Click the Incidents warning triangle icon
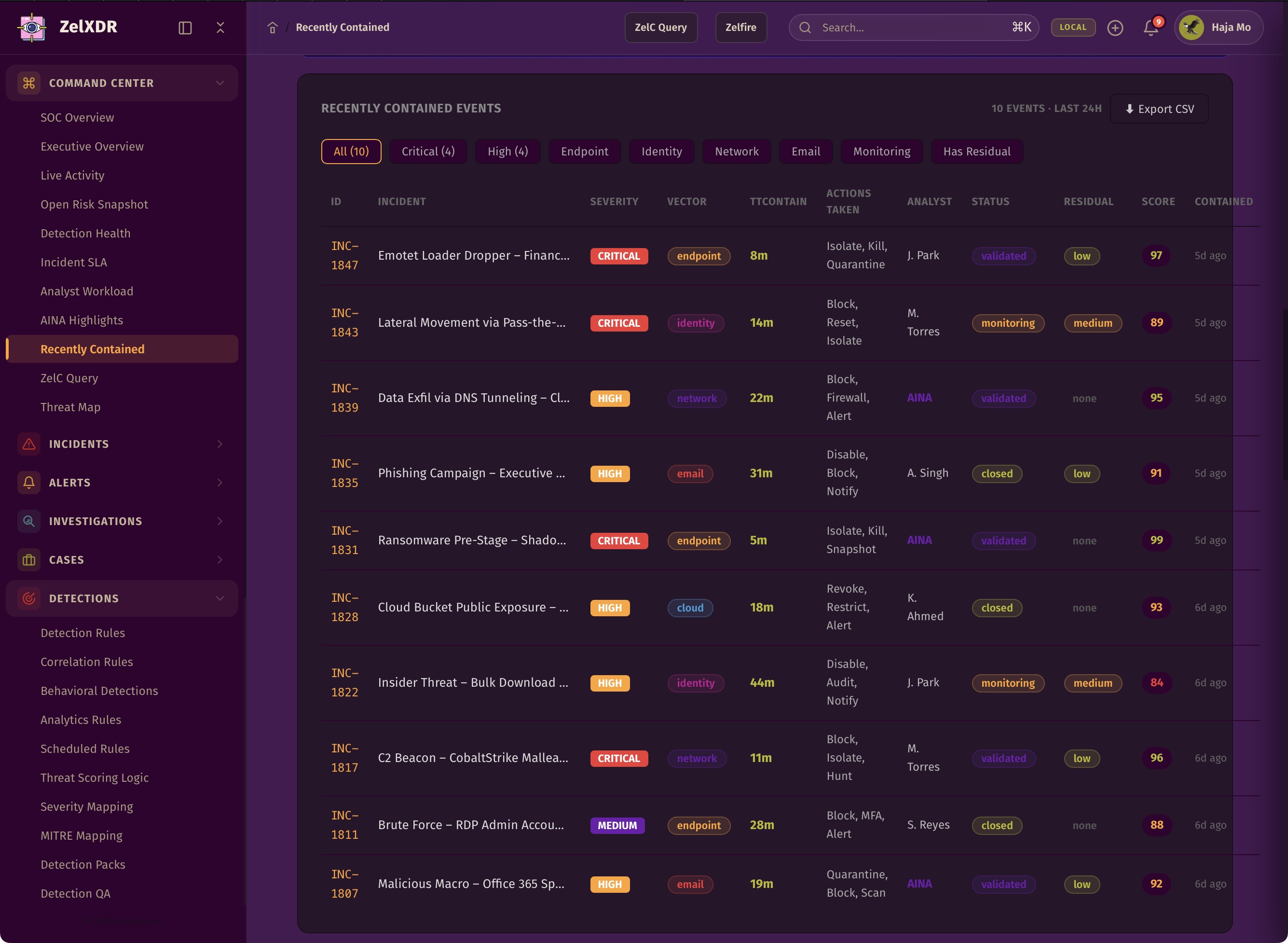 click(x=28, y=444)
